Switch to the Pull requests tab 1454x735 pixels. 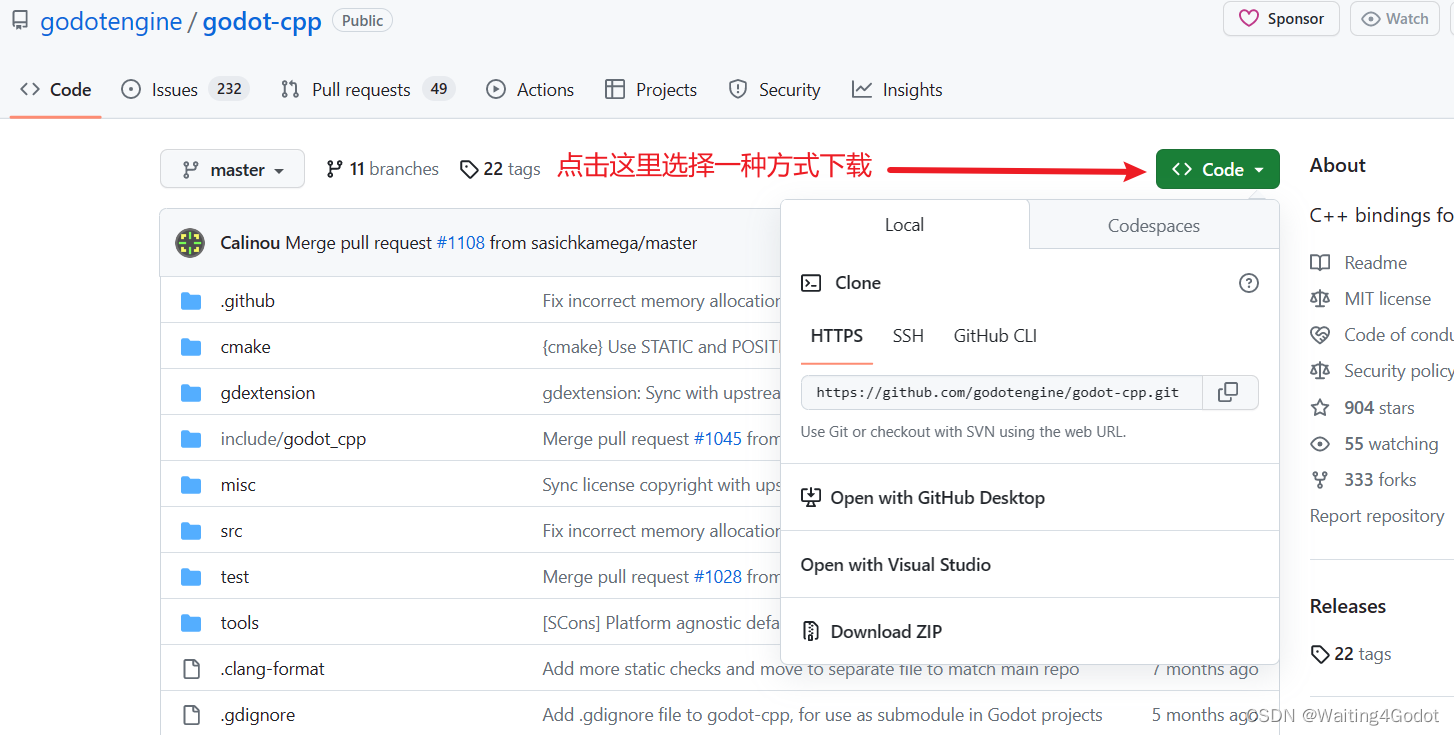361,89
